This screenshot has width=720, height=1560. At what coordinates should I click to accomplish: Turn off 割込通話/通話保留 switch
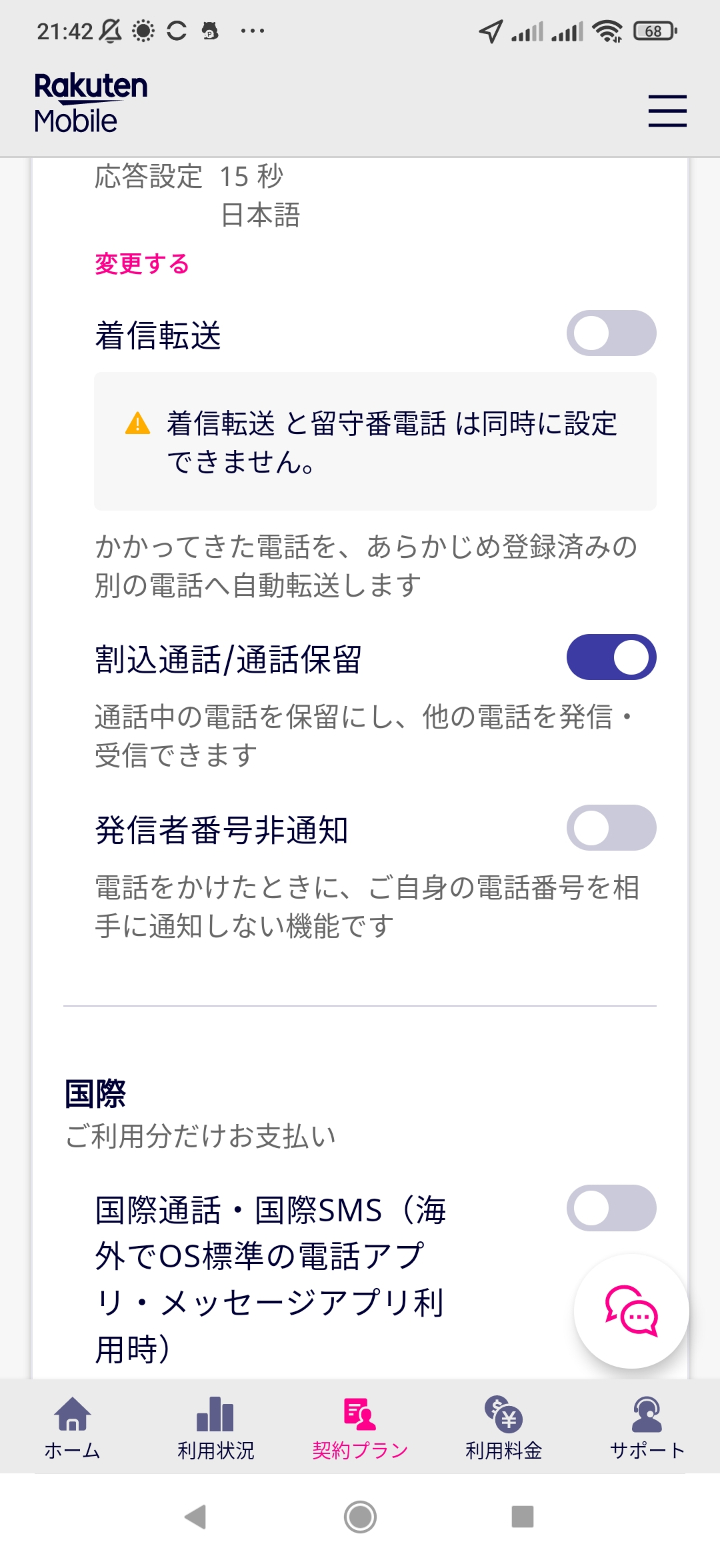(611, 657)
